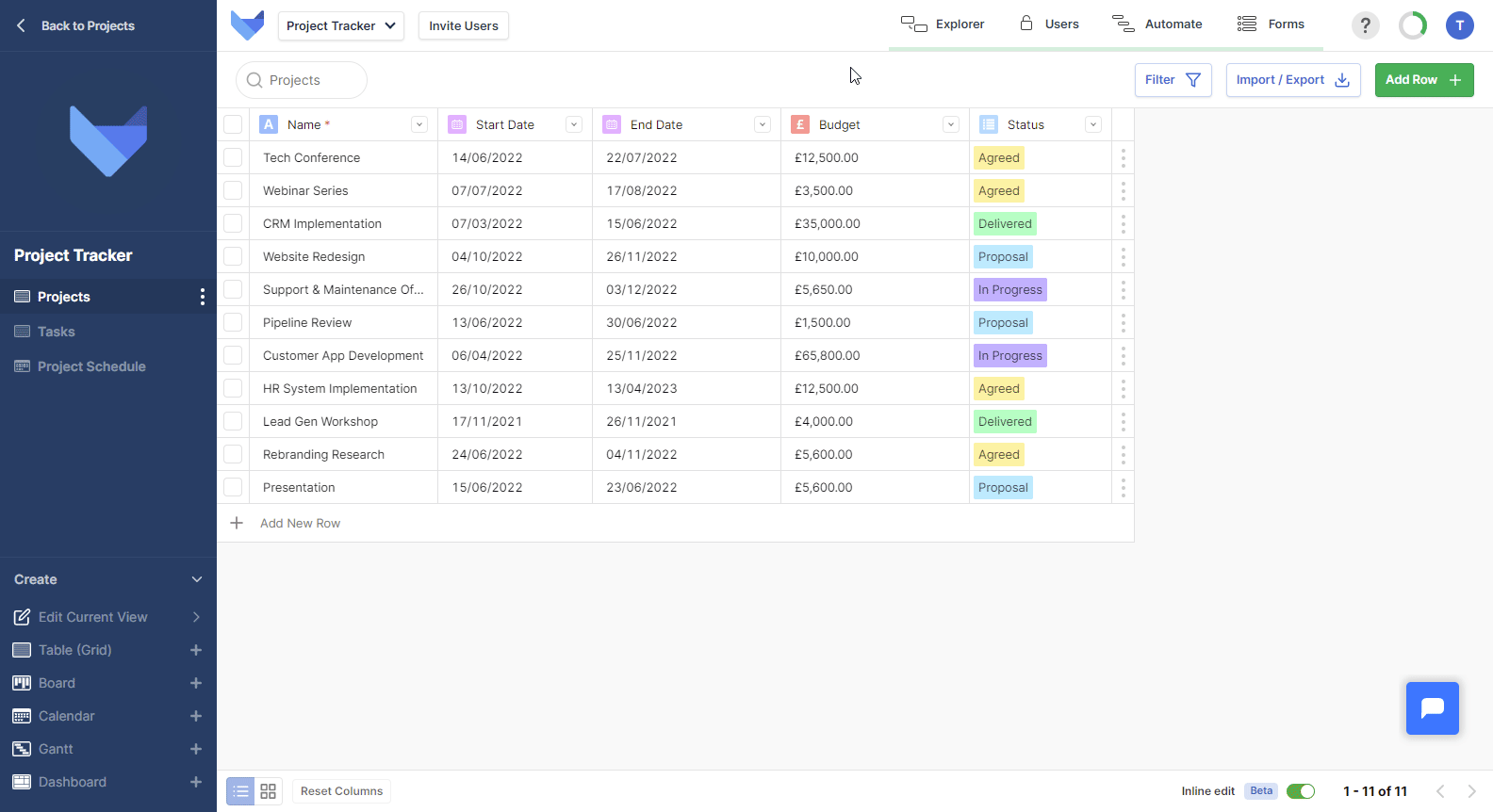
Task: Click the Projects search field
Action: 302,80
